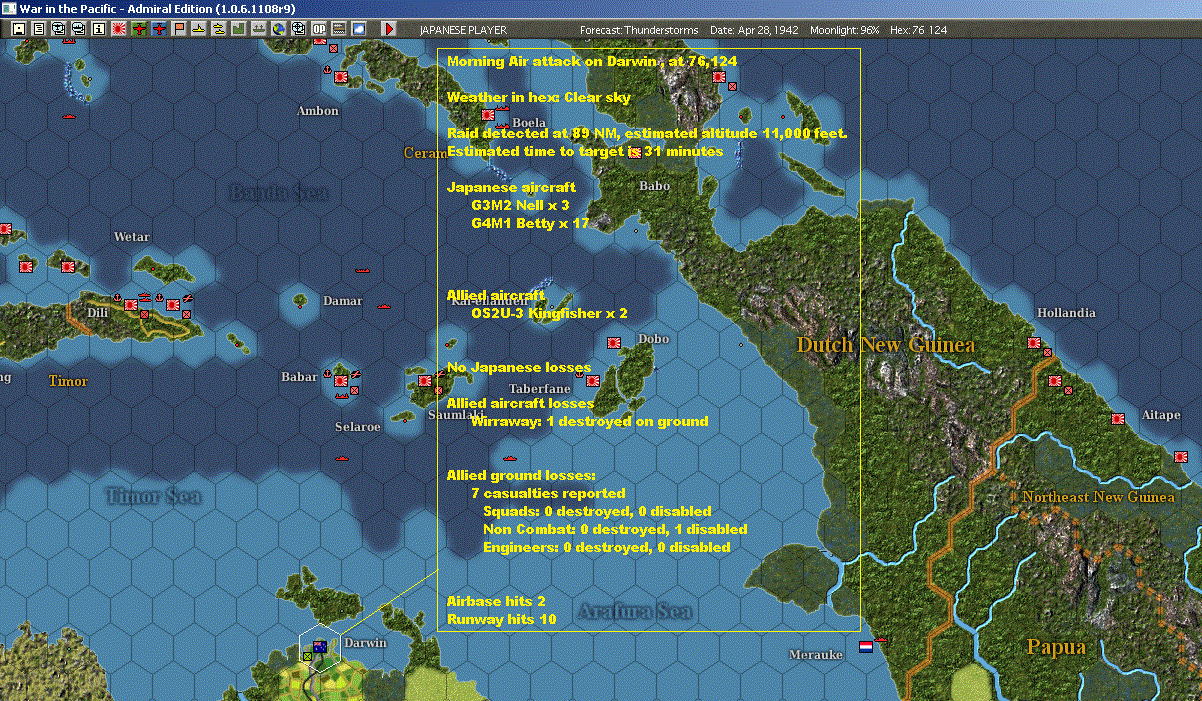1202x701 pixels.
Task: Select the Japanese base icon at Hollandia
Action: click(1033, 343)
